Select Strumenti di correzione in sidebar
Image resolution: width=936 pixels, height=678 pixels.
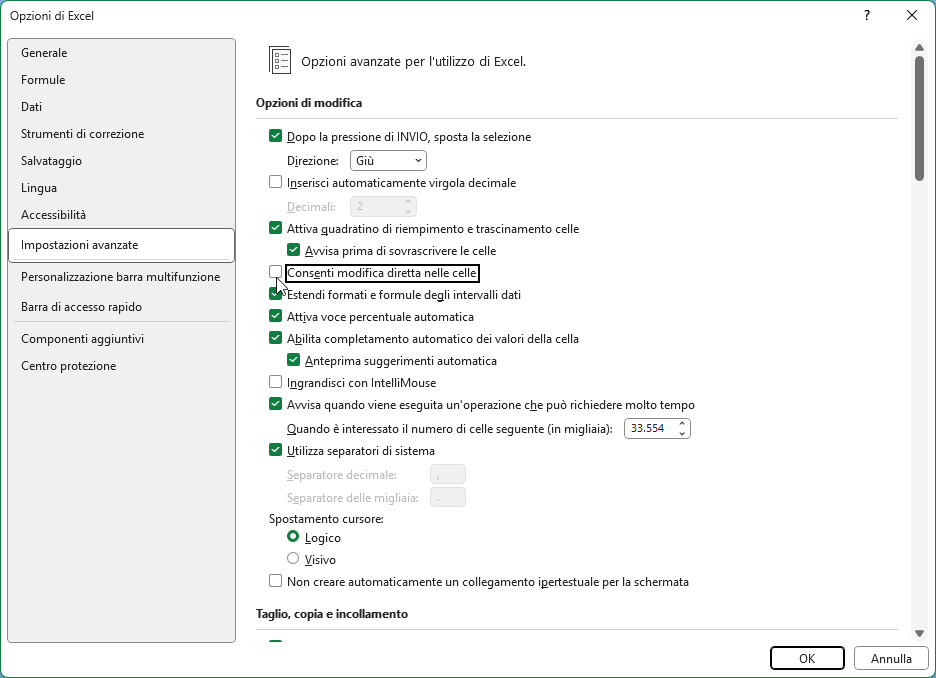coord(122,134)
